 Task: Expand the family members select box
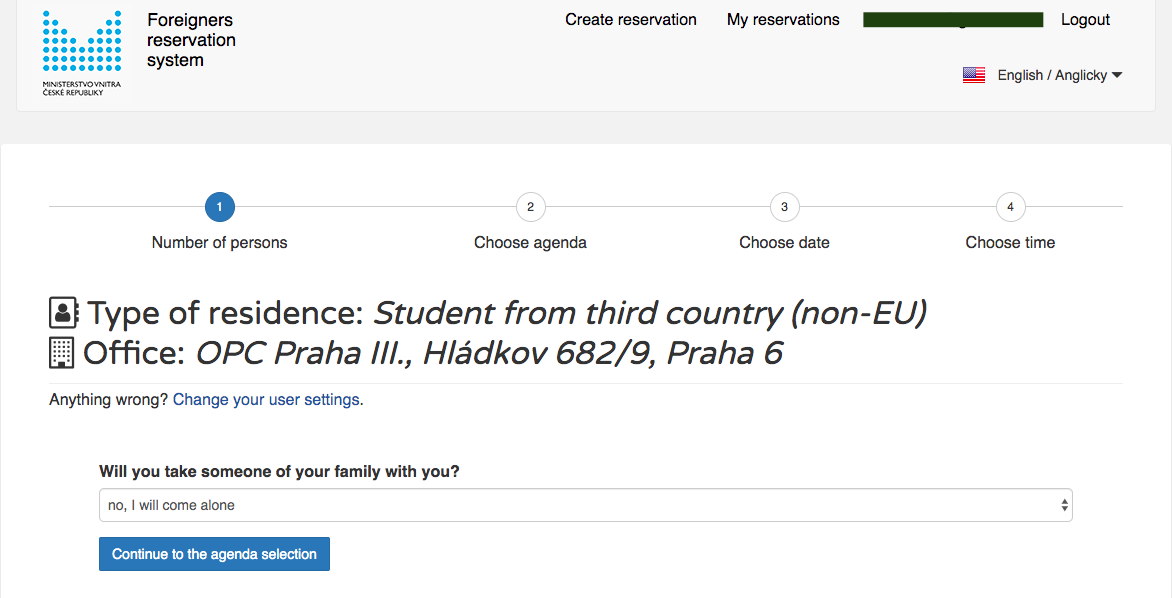pyautogui.click(x=585, y=505)
